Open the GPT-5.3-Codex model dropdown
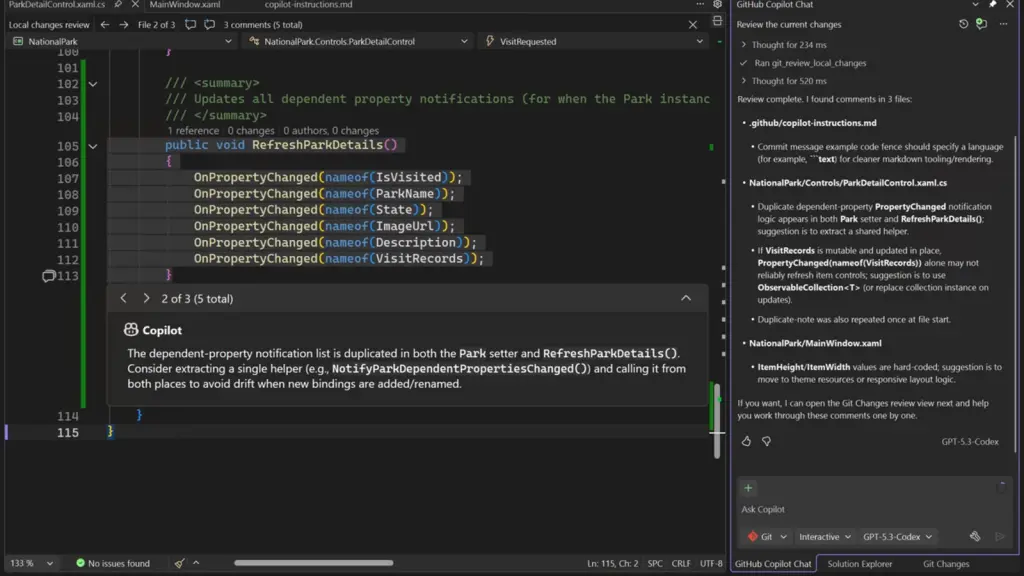The width and height of the screenshot is (1024, 576). pos(897,537)
